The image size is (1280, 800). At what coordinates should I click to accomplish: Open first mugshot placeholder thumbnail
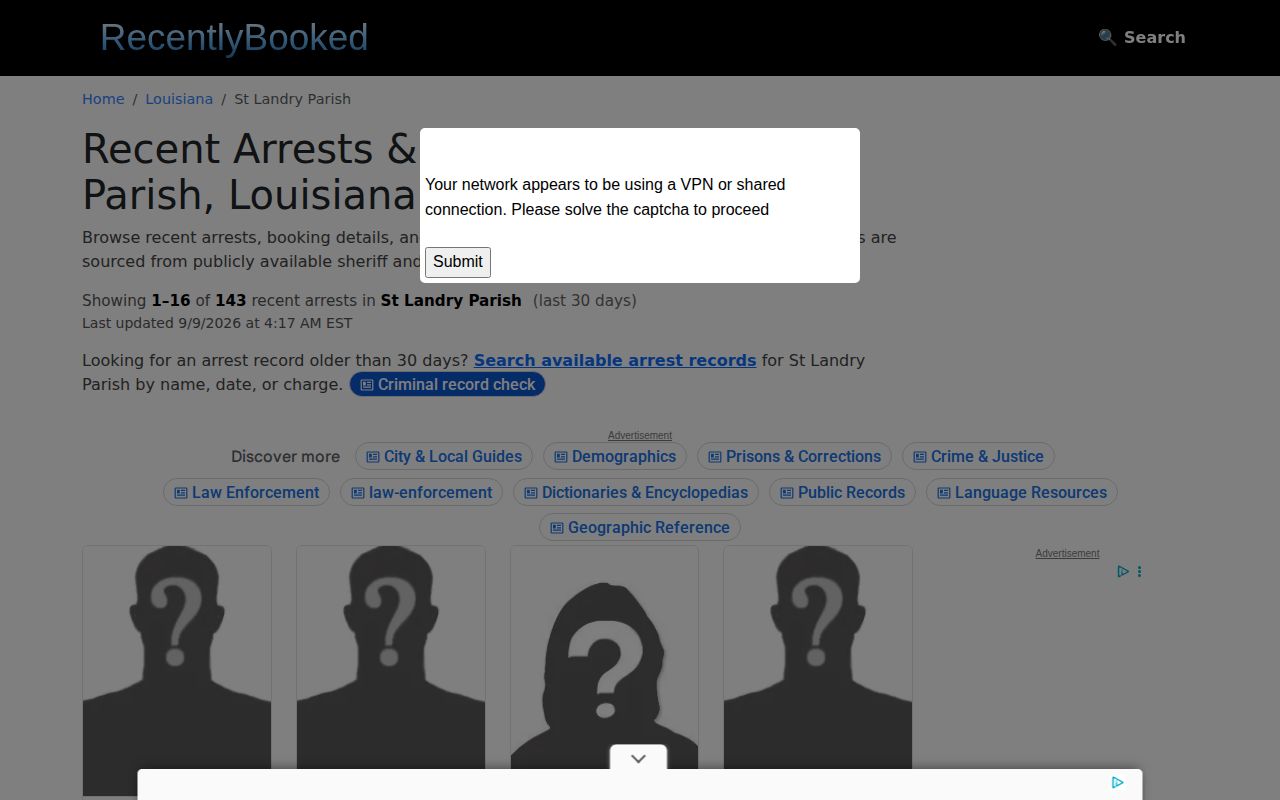[x=177, y=671]
